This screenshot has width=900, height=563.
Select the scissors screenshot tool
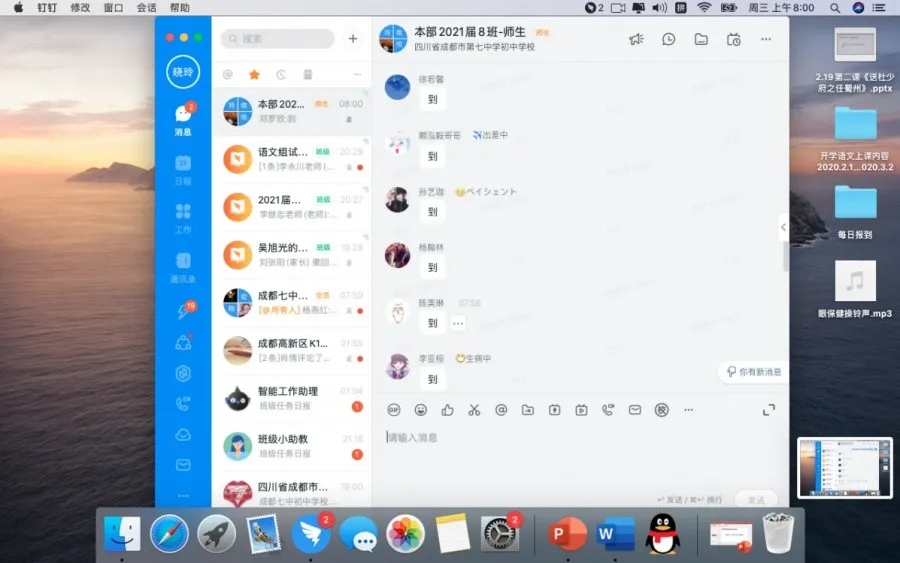point(474,410)
